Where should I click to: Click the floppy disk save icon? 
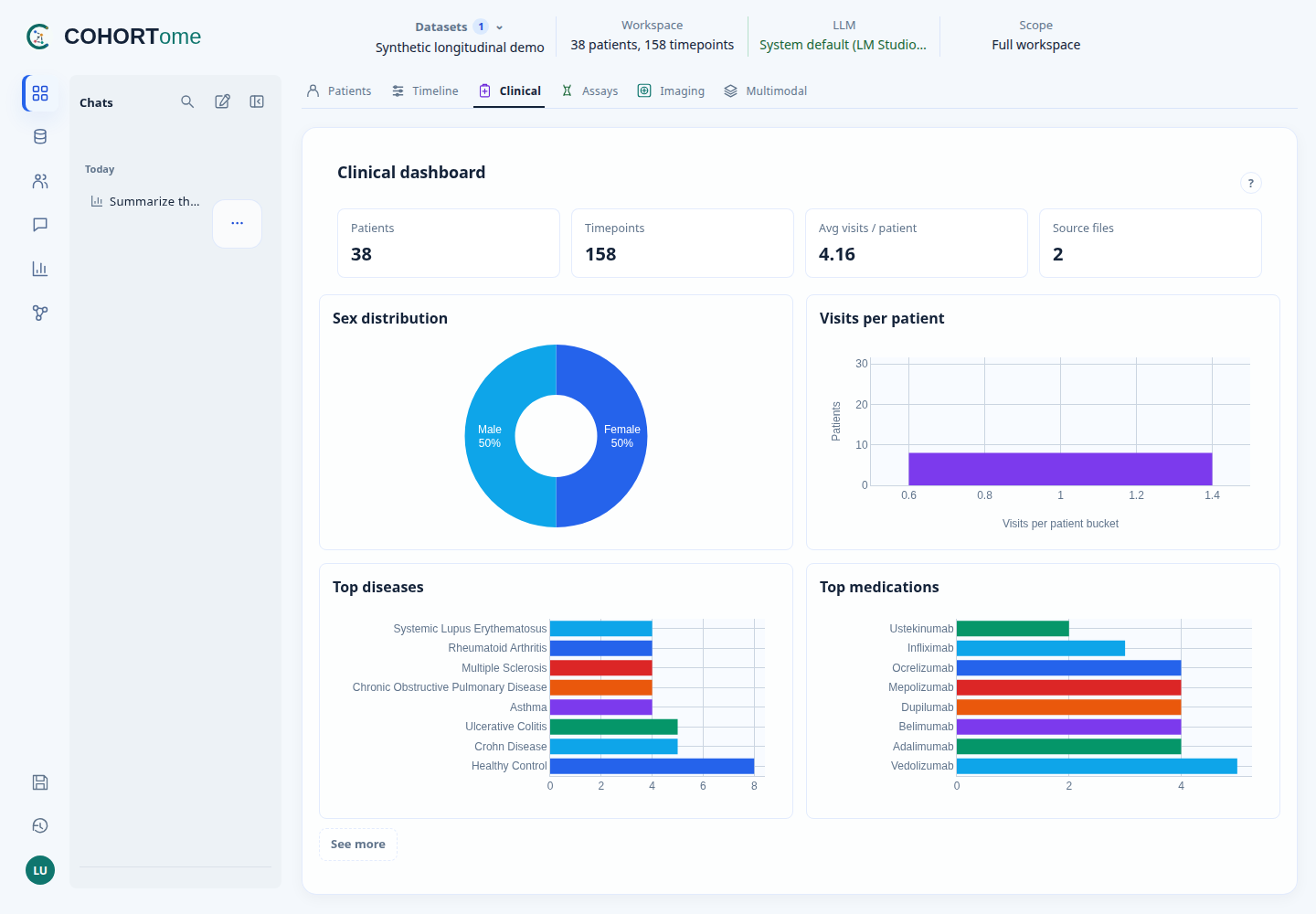pos(40,782)
